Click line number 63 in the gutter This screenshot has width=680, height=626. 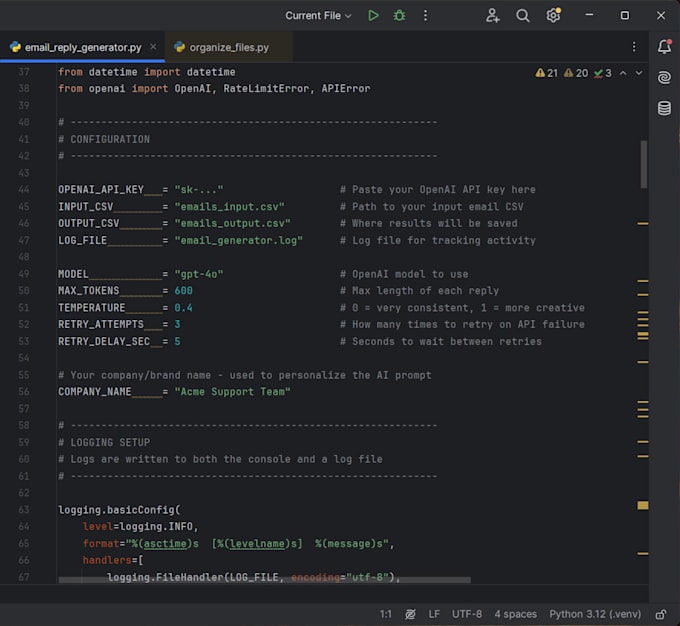click(24, 510)
